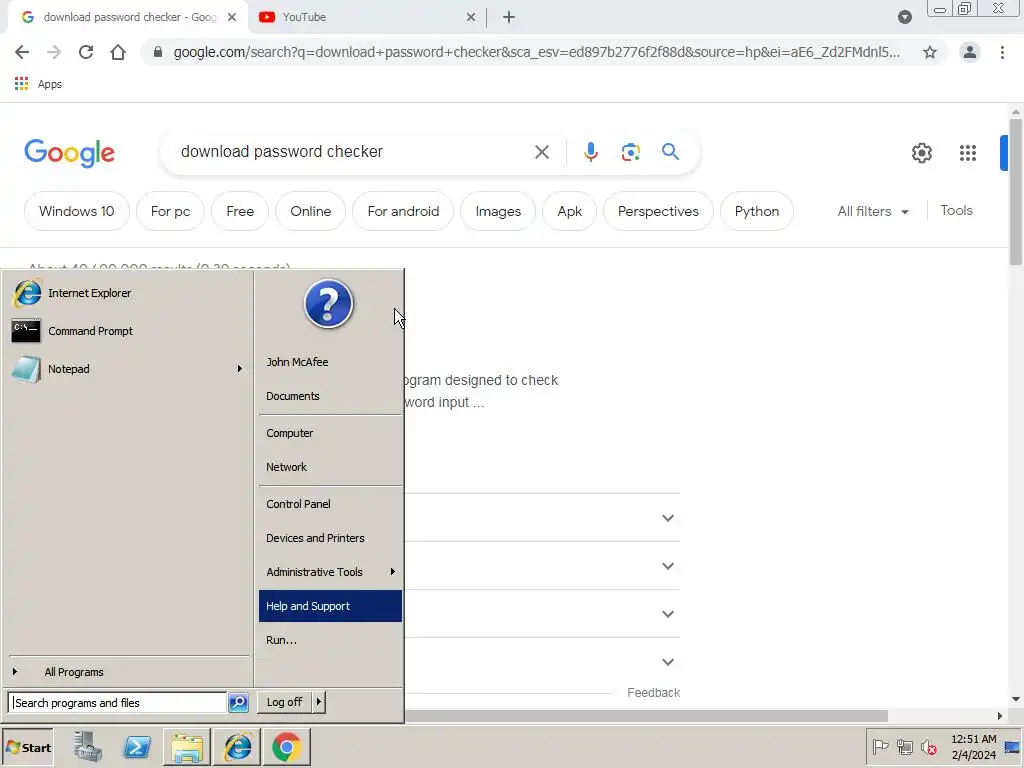Expand the All filters dropdown
Viewport: 1024px width, 768px height.
(873, 212)
